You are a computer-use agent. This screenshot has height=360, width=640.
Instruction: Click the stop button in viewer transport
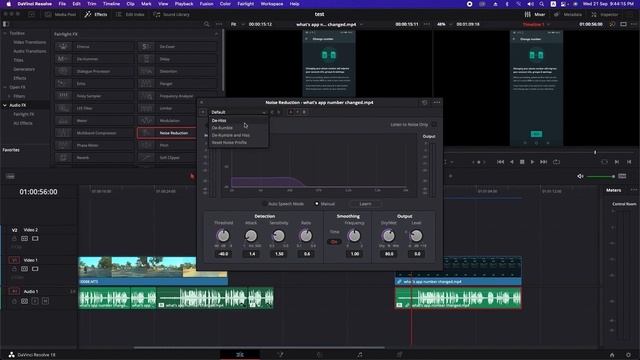tap(522, 162)
